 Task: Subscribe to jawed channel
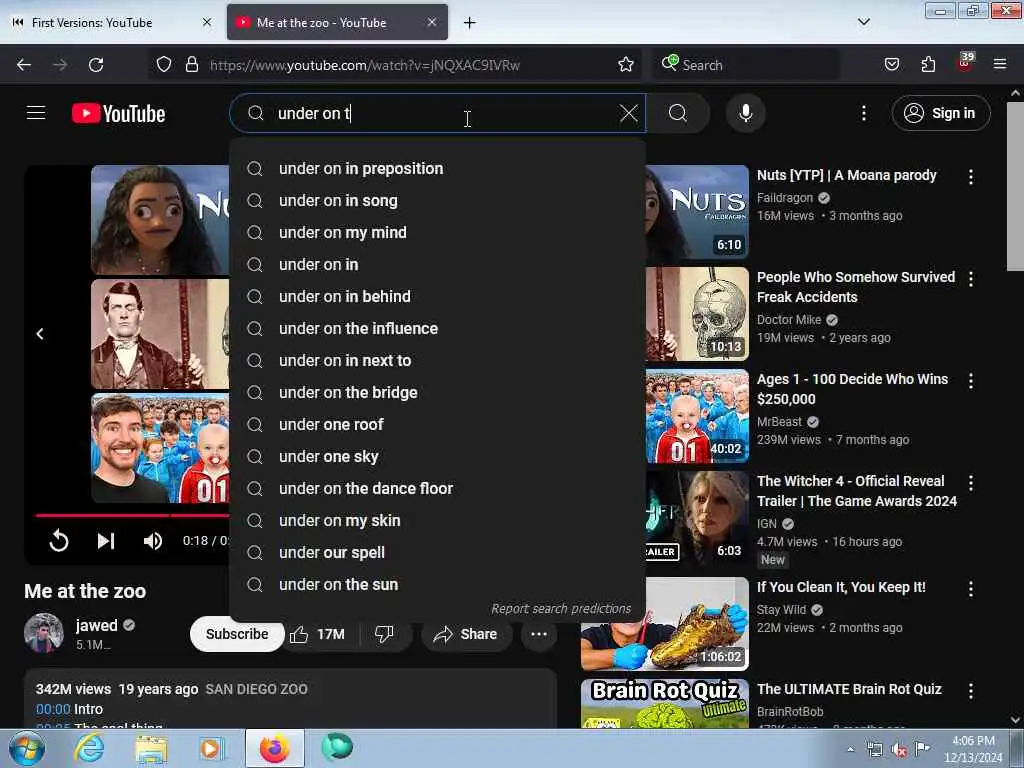tap(237, 634)
